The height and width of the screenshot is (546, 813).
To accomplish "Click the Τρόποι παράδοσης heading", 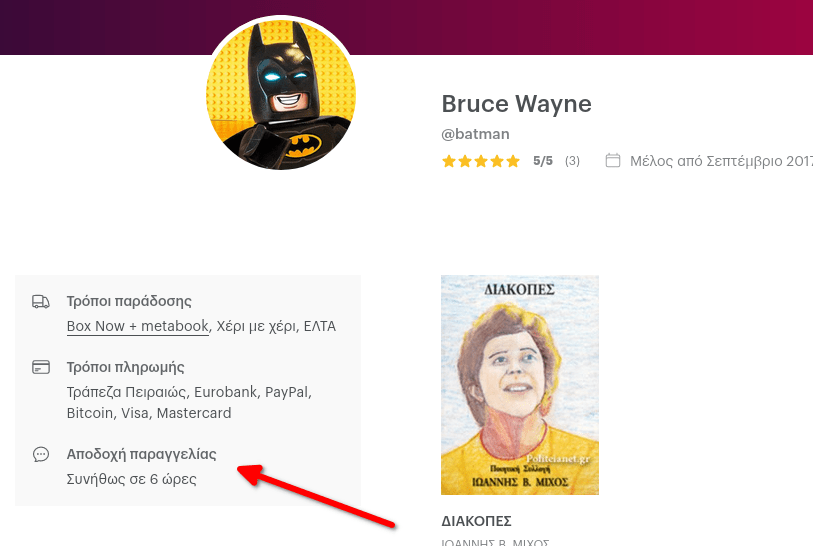I will coord(129,301).
